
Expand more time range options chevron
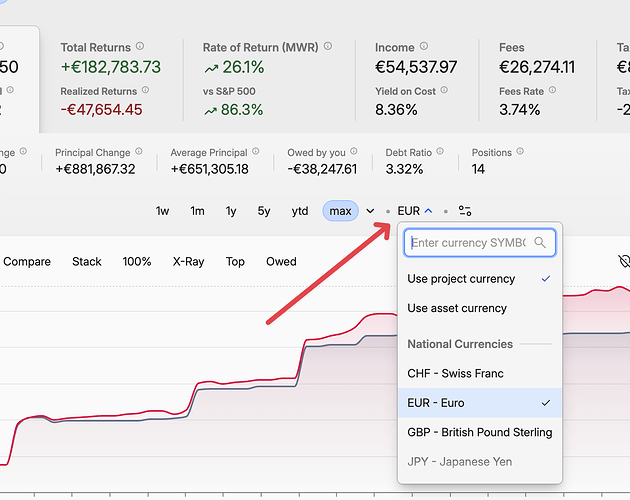point(370,211)
